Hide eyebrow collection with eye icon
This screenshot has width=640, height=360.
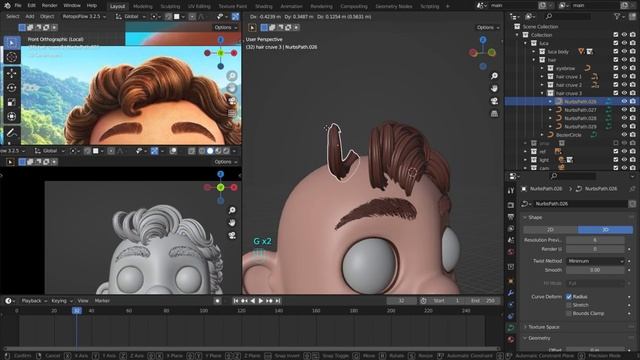click(624, 68)
